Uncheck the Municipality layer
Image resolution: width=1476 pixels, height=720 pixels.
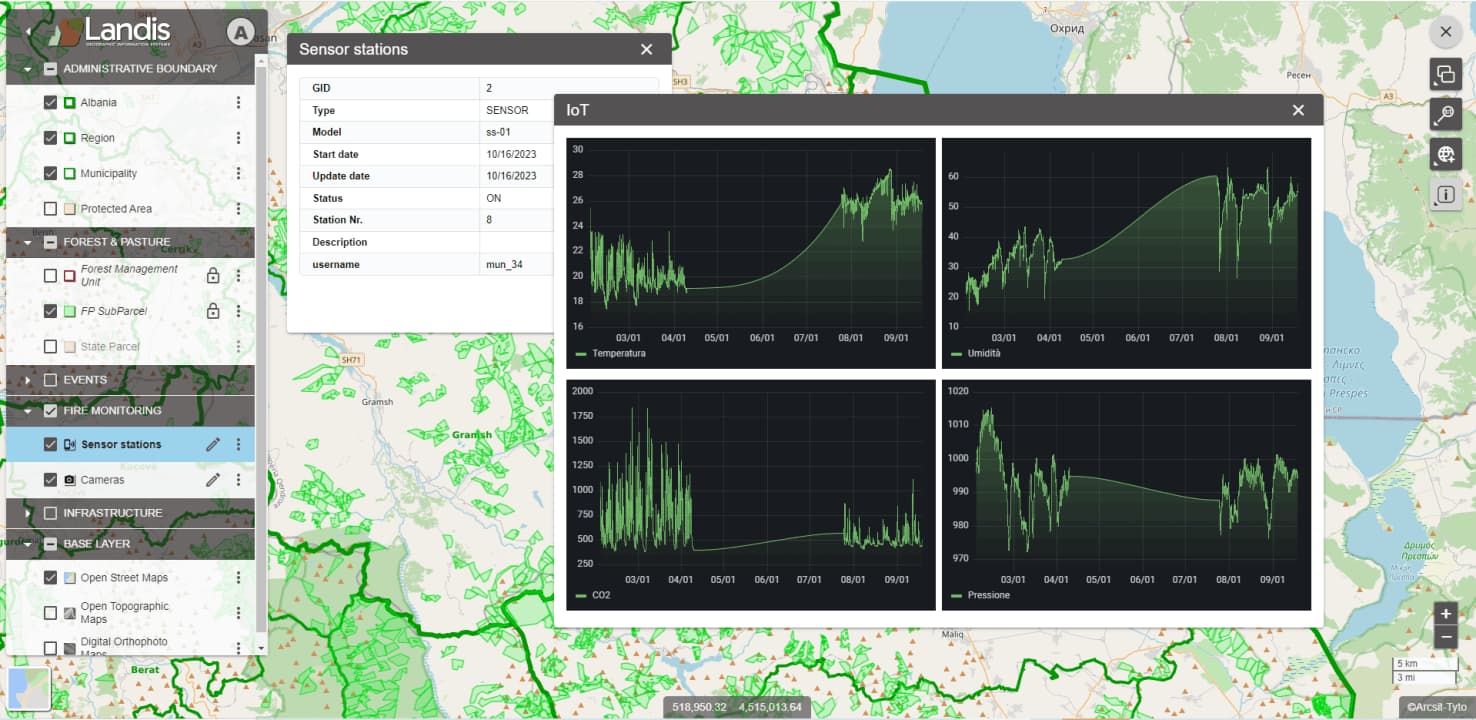click(x=51, y=173)
